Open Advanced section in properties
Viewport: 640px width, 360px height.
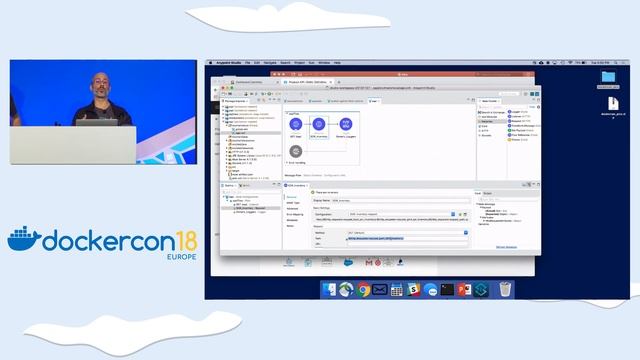pos(292,209)
